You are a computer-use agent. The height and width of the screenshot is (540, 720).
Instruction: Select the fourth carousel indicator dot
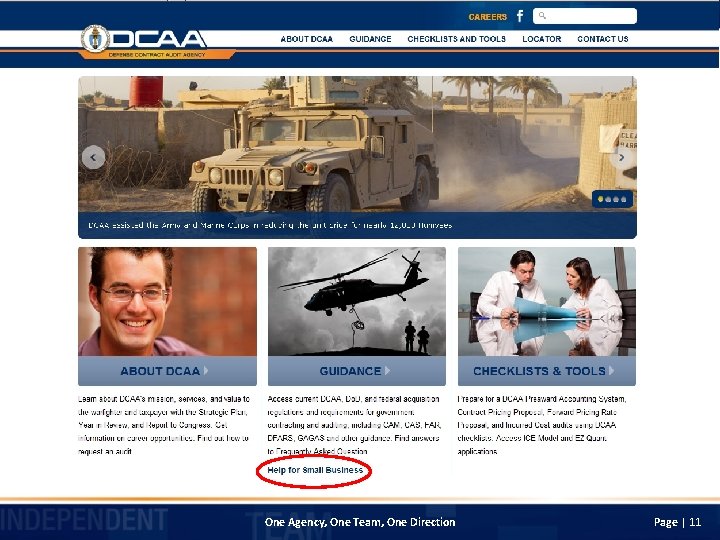point(624,199)
